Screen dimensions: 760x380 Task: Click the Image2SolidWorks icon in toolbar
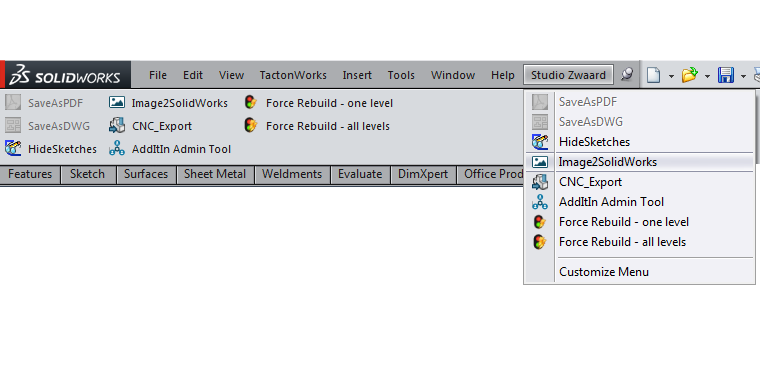coord(117,102)
